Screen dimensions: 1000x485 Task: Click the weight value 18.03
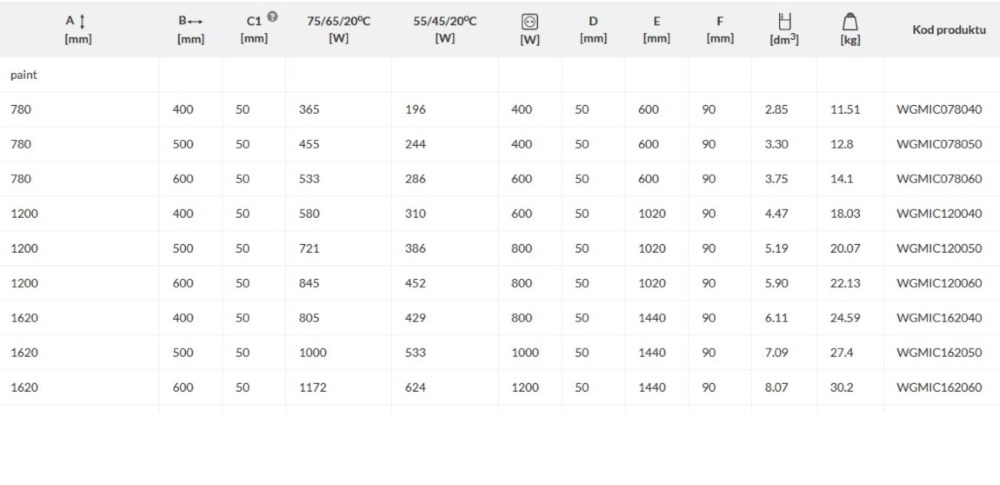point(845,214)
